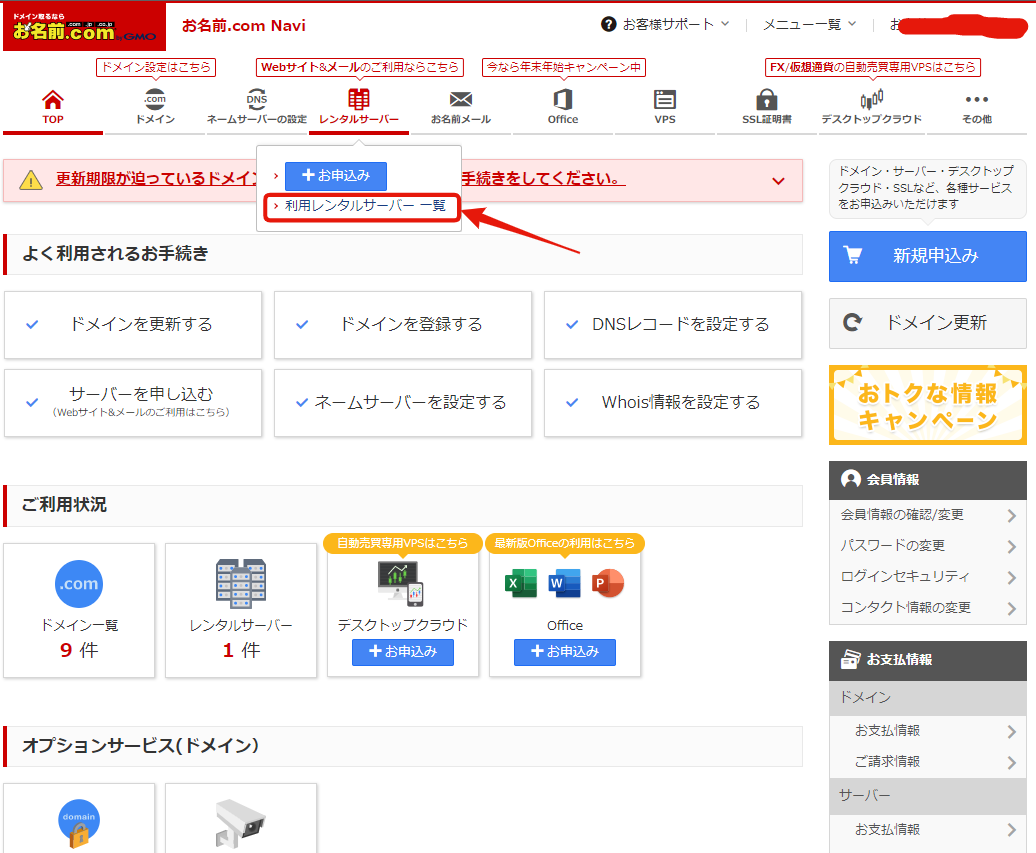Open Whois情報を設定する quick procedure
This screenshot has width=1036, height=853.
[673, 403]
